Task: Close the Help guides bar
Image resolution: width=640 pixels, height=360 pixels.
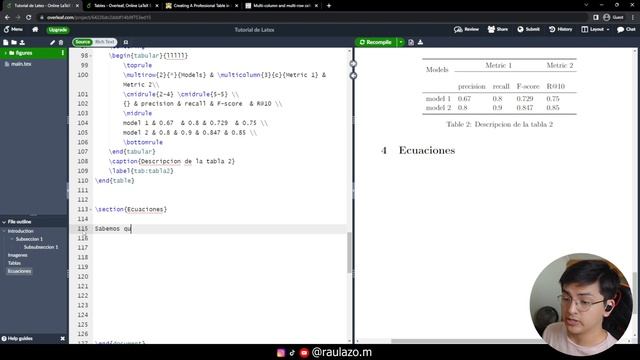Action: [x=62, y=339]
